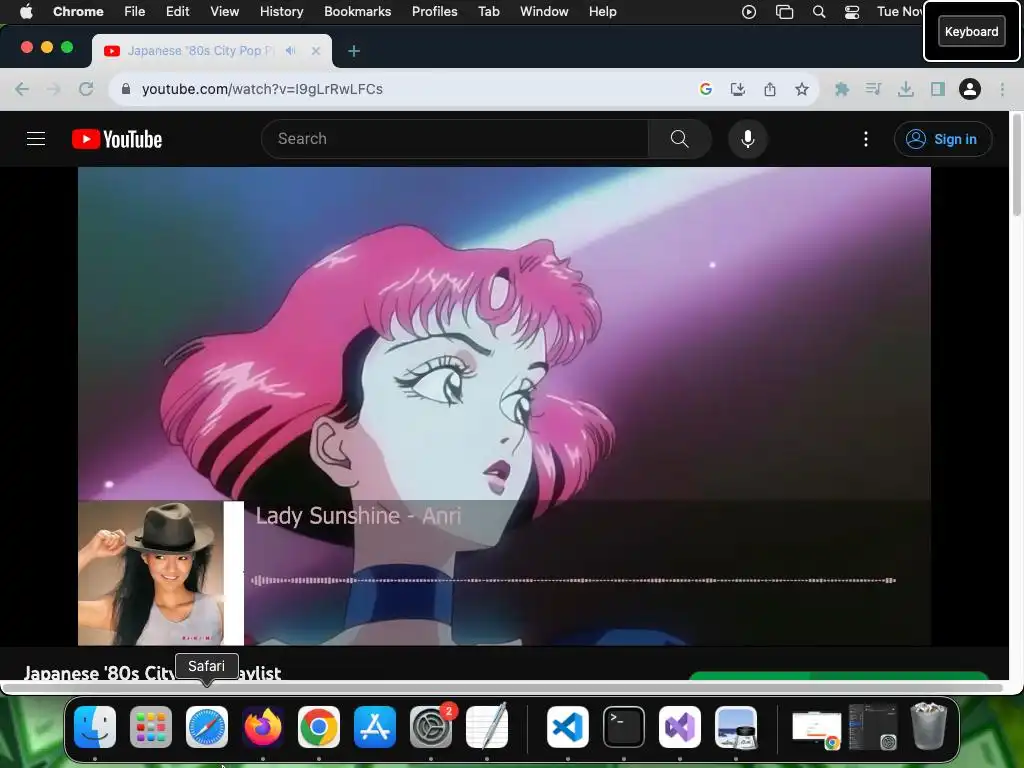The width and height of the screenshot is (1024, 768).
Task: View site info via lock icon
Action: (126, 89)
